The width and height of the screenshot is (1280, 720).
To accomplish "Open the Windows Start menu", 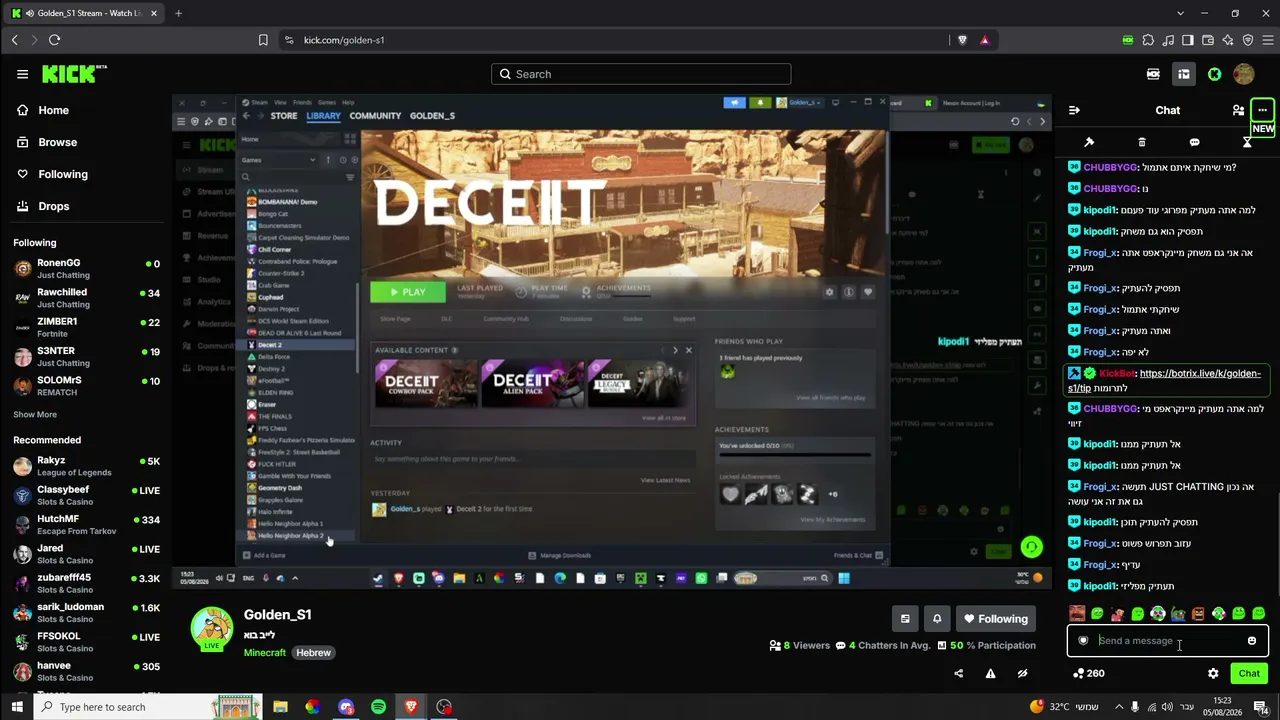I will tap(17, 707).
